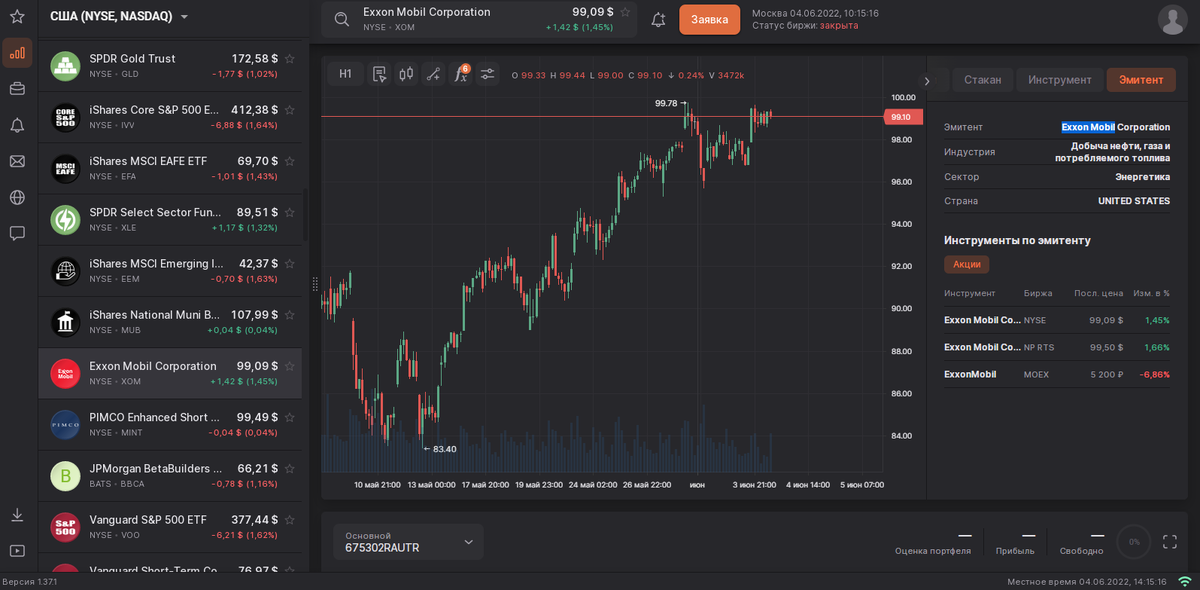Click the instrument list scrollbar

tap(304, 215)
